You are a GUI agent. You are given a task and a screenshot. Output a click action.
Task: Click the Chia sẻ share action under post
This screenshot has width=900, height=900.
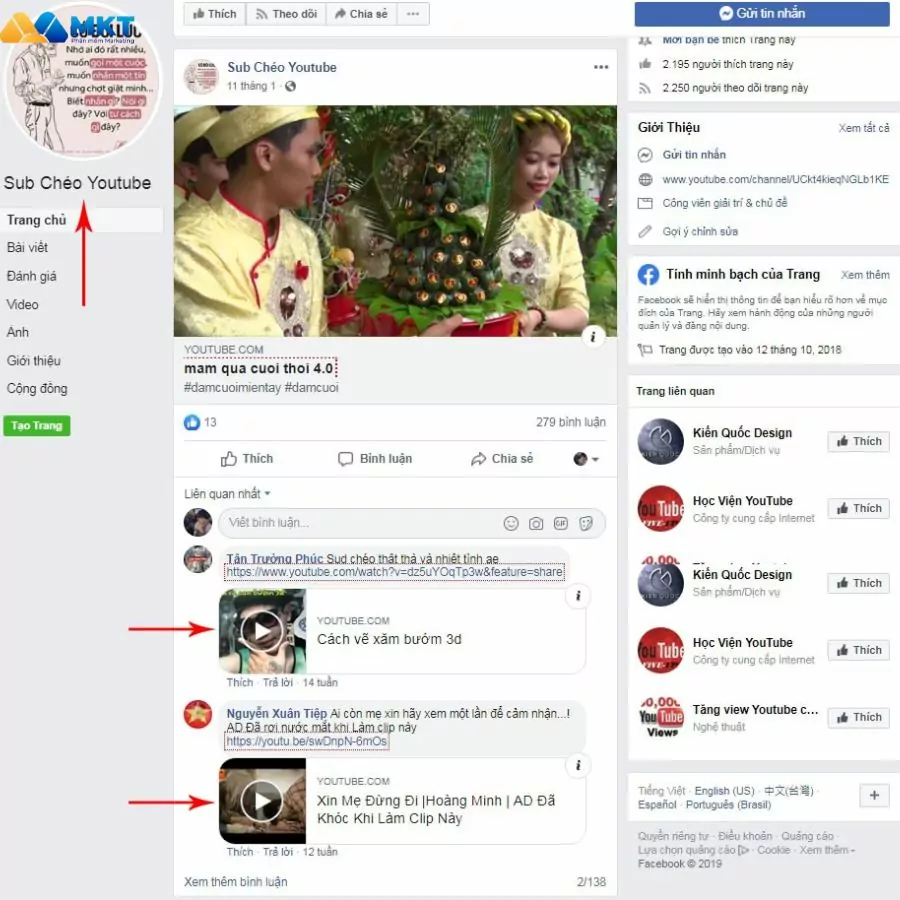pyautogui.click(x=502, y=459)
